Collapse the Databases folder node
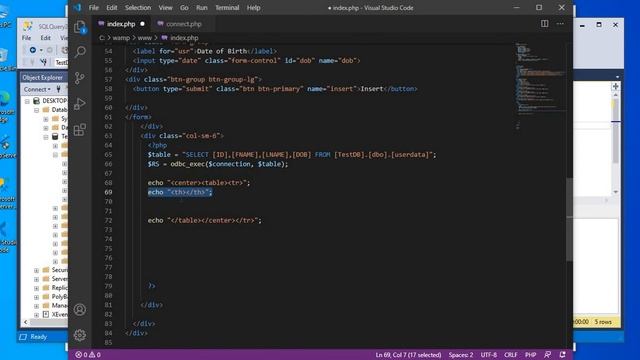The height and width of the screenshot is (360, 640). pyautogui.click(x=36, y=110)
